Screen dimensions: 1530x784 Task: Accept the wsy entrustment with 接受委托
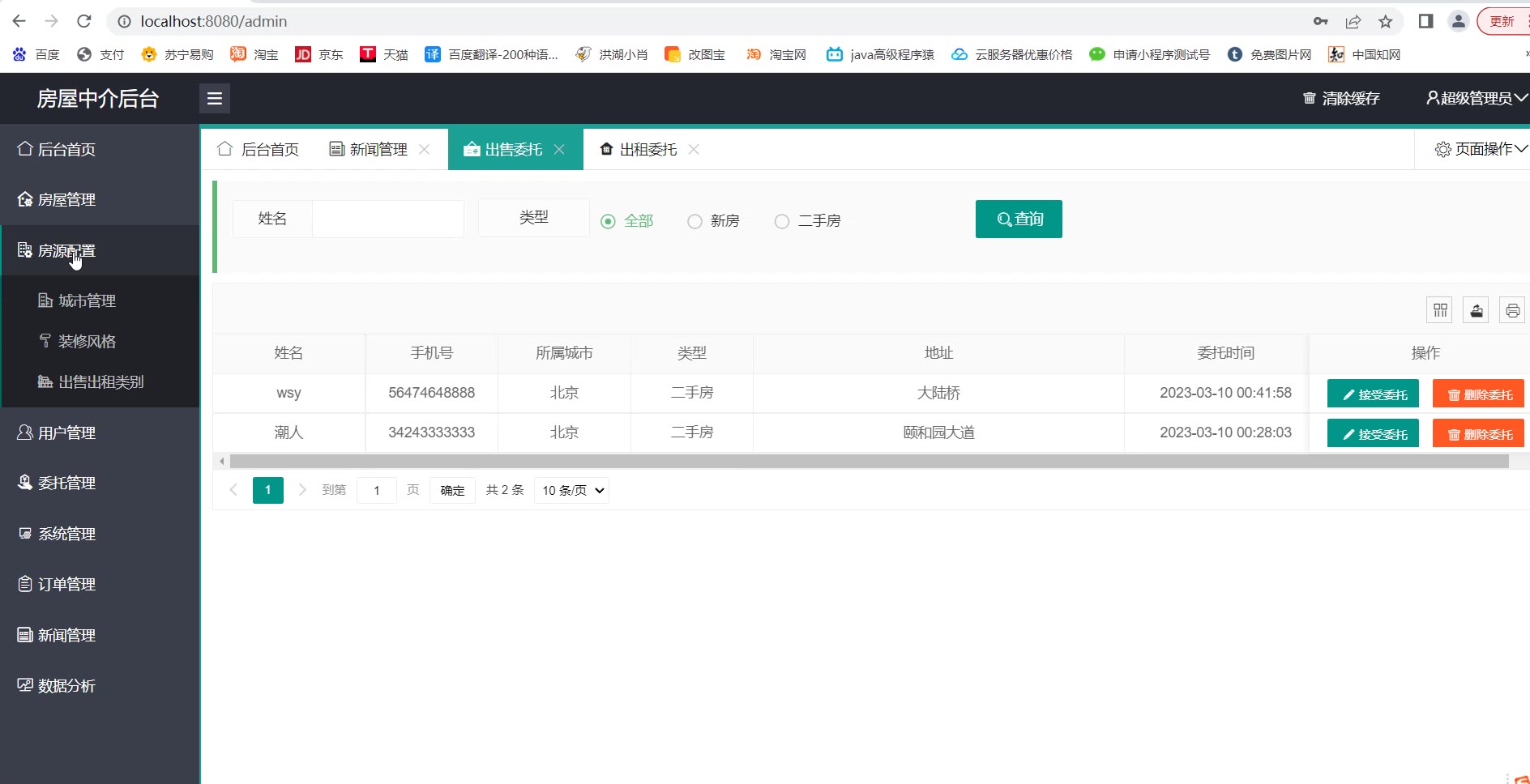1373,394
